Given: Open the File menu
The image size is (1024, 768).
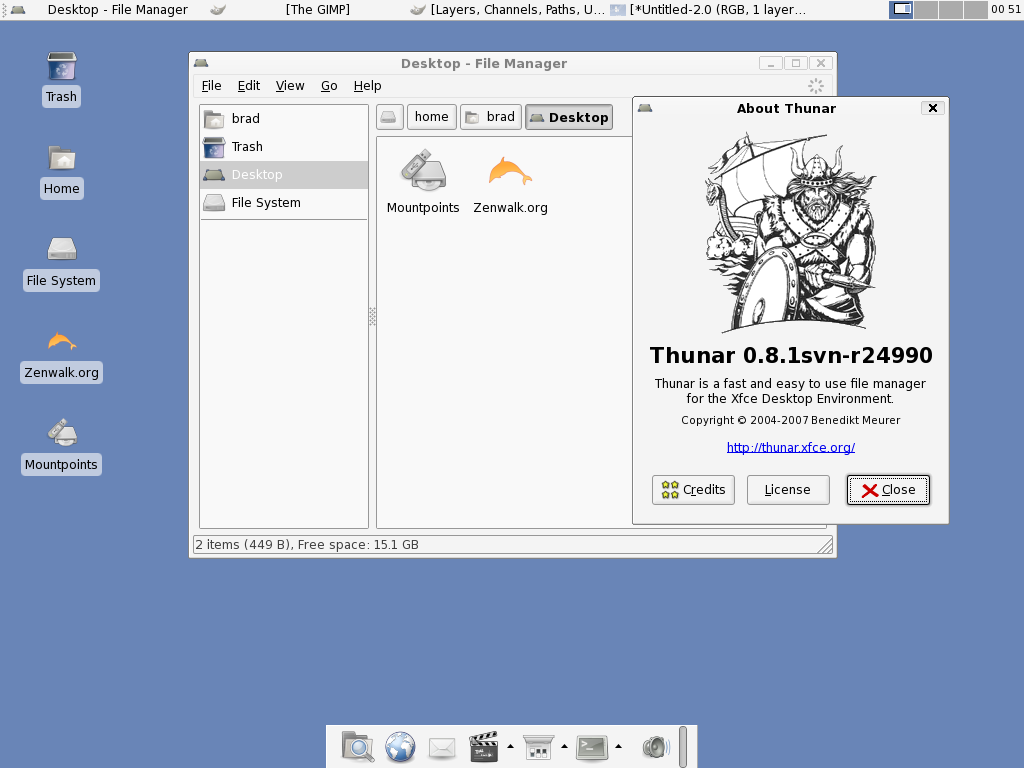Looking at the screenshot, I should click(x=212, y=86).
